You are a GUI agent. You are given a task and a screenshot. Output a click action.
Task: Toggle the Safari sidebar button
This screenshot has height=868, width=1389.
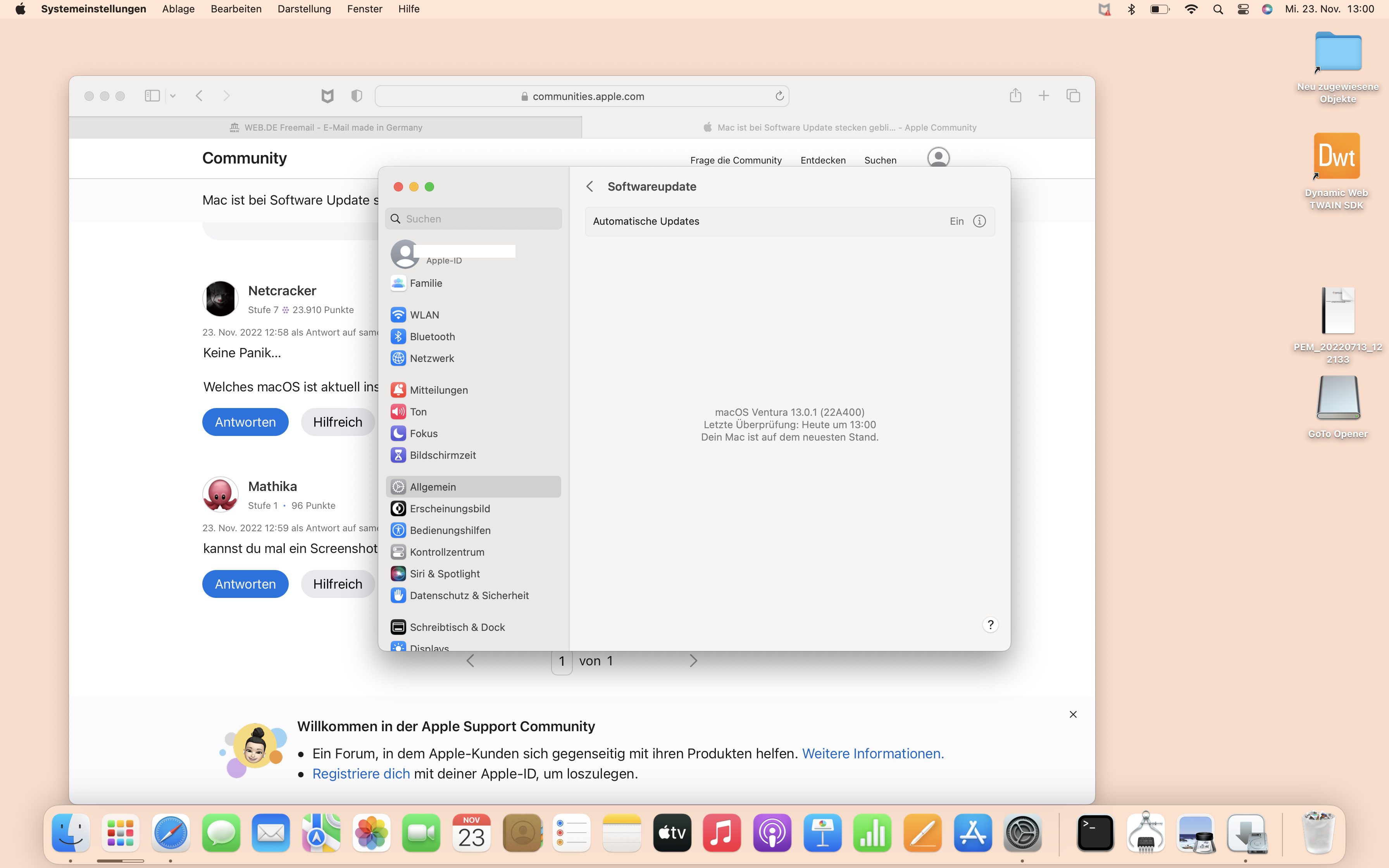tap(152, 96)
